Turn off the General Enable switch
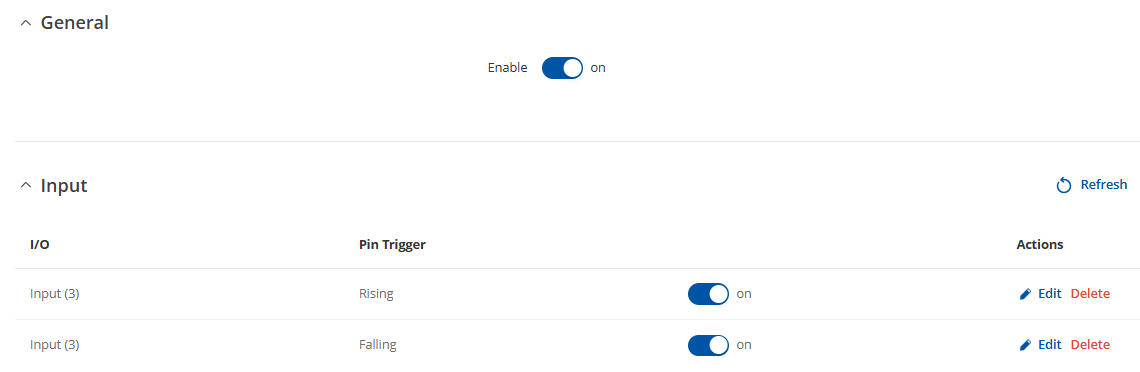 (x=562, y=68)
